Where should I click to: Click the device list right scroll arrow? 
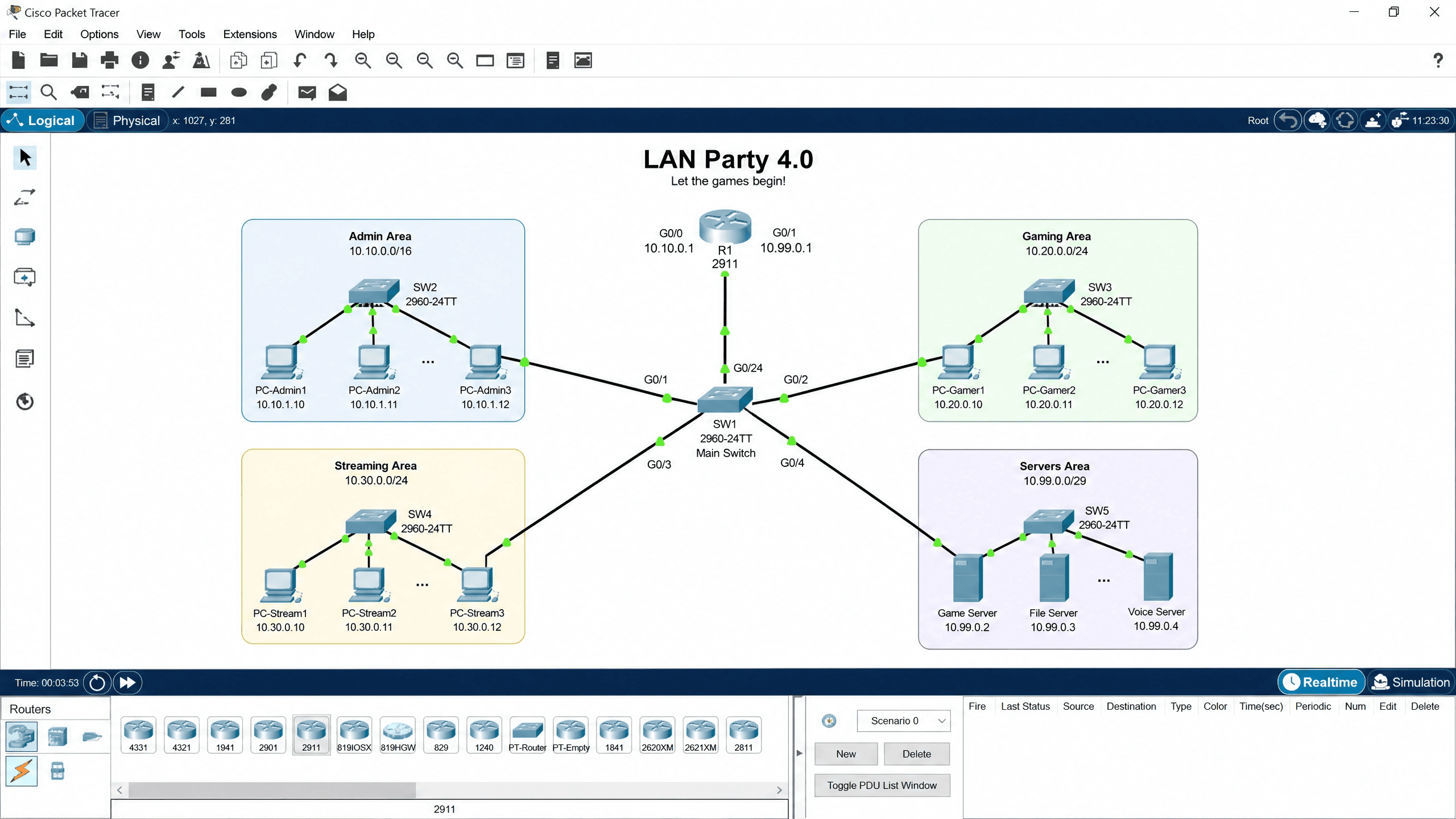pyautogui.click(x=779, y=790)
